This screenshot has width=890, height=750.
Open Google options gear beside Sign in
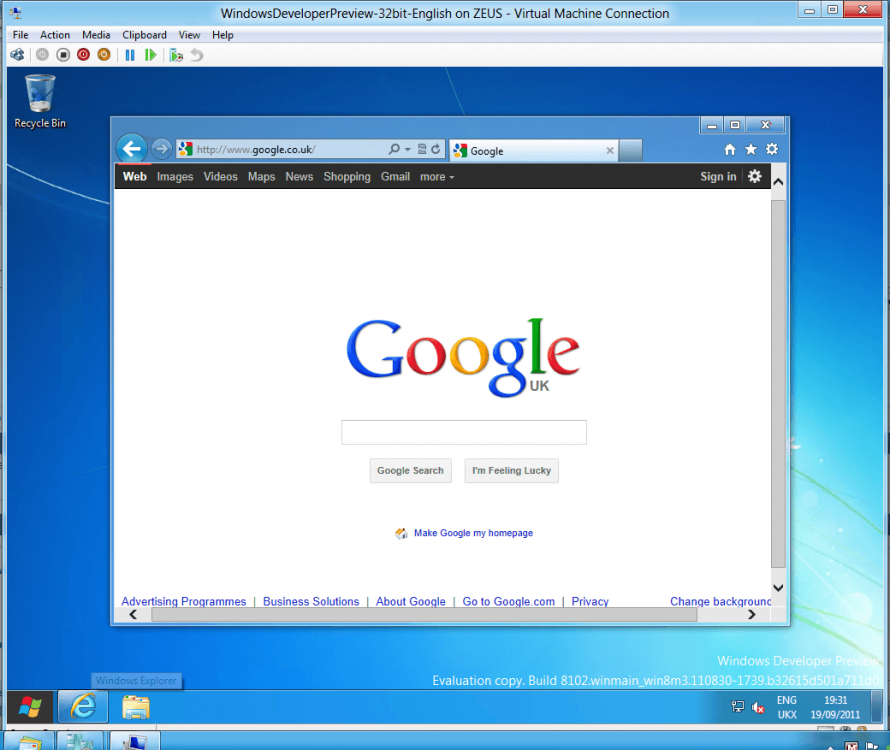pyautogui.click(x=754, y=177)
